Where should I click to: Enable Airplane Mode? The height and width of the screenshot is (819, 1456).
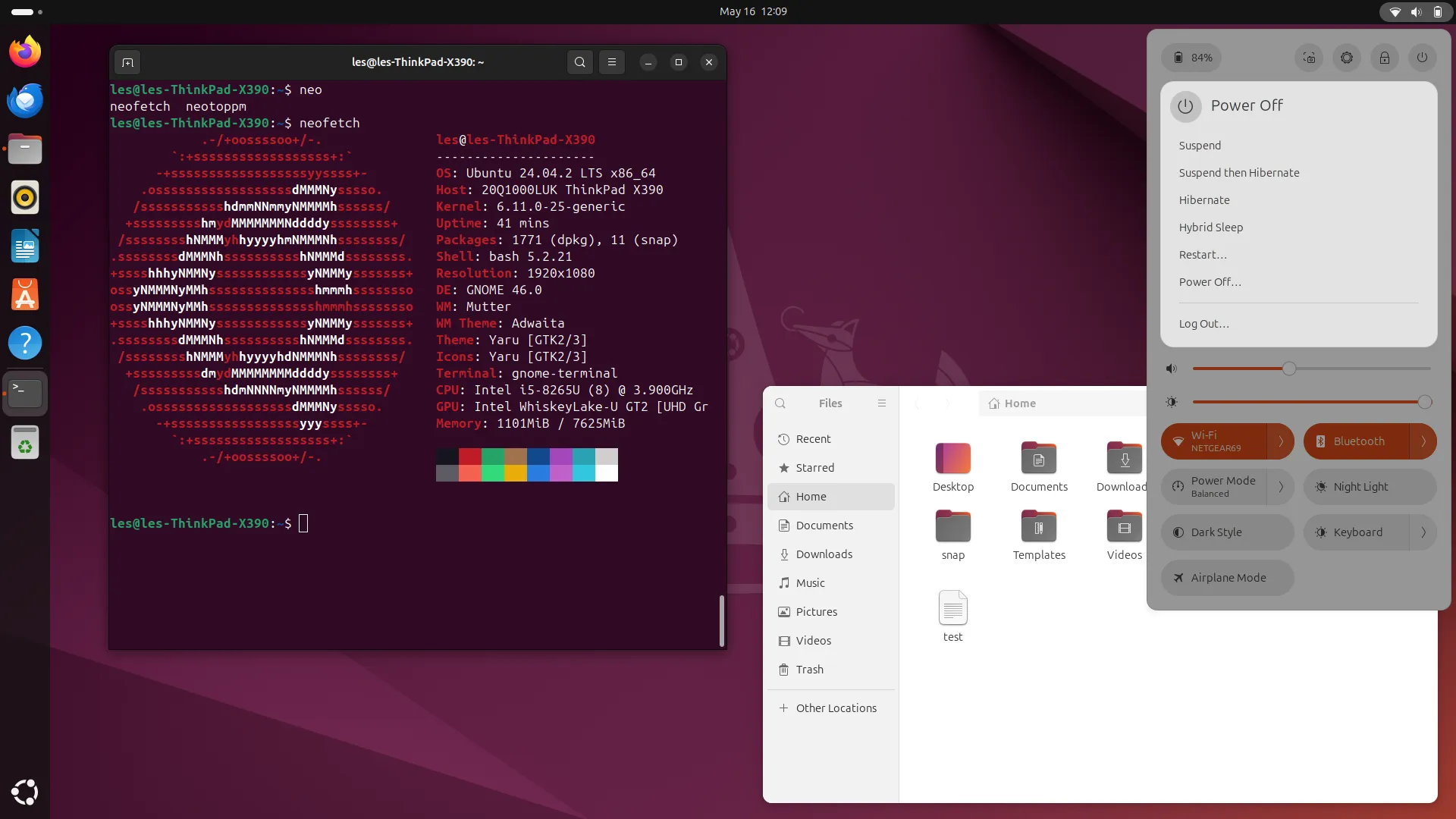point(1227,578)
